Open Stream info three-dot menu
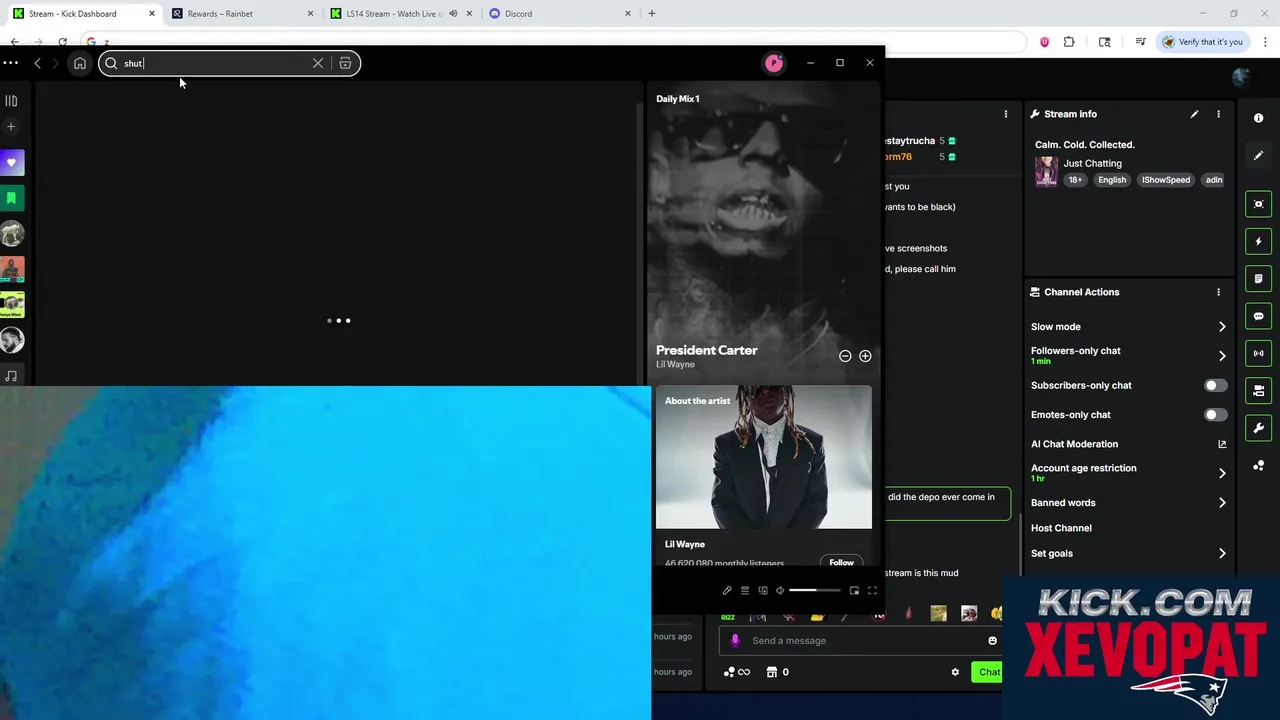This screenshot has width=1280, height=720. pyautogui.click(x=1218, y=114)
